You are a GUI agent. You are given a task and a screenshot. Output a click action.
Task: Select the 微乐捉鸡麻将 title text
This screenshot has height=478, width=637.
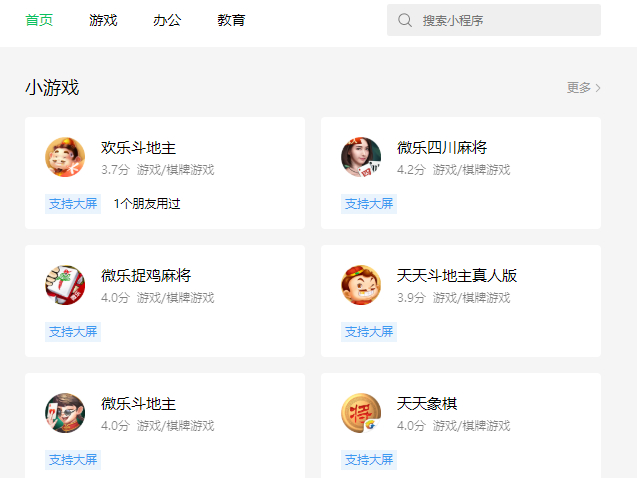[146, 275]
